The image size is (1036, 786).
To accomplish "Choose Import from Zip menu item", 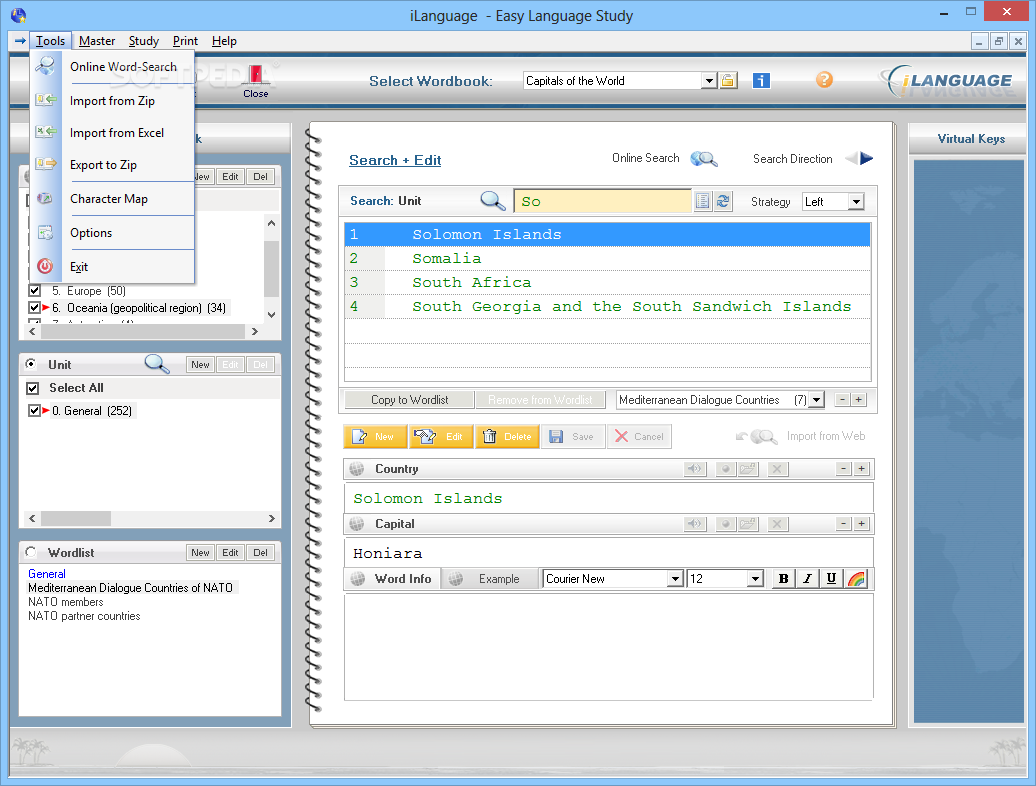I will (x=112, y=100).
